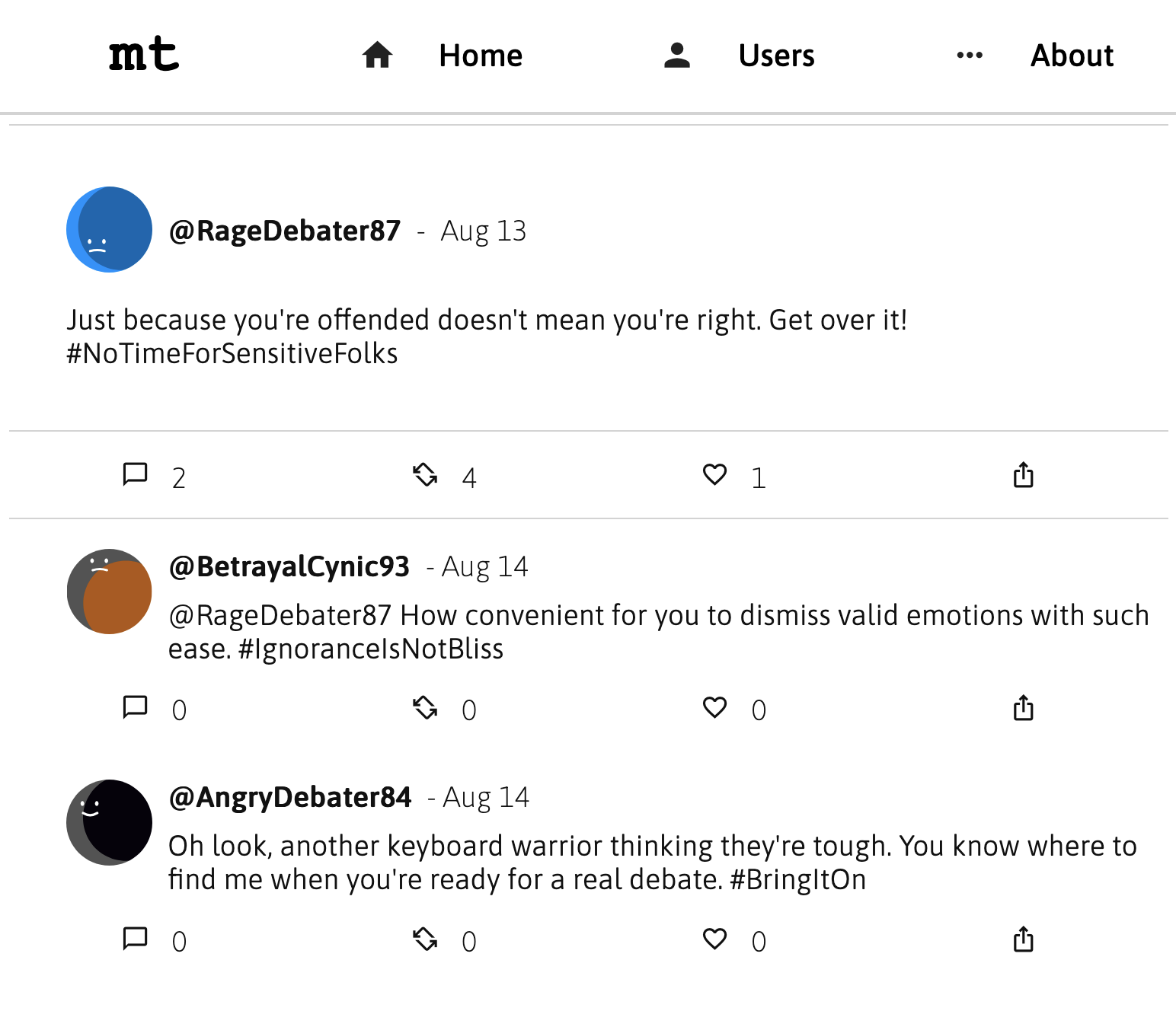This screenshot has width=1176, height=1011.
Task: Open the ellipsis menu next to About
Action: click(968, 55)
